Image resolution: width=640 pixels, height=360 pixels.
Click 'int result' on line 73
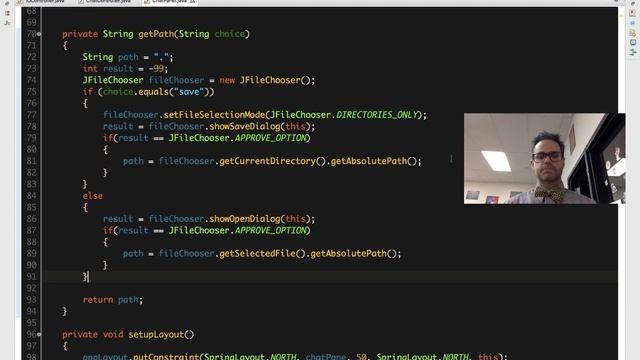(x=108, y=69)
